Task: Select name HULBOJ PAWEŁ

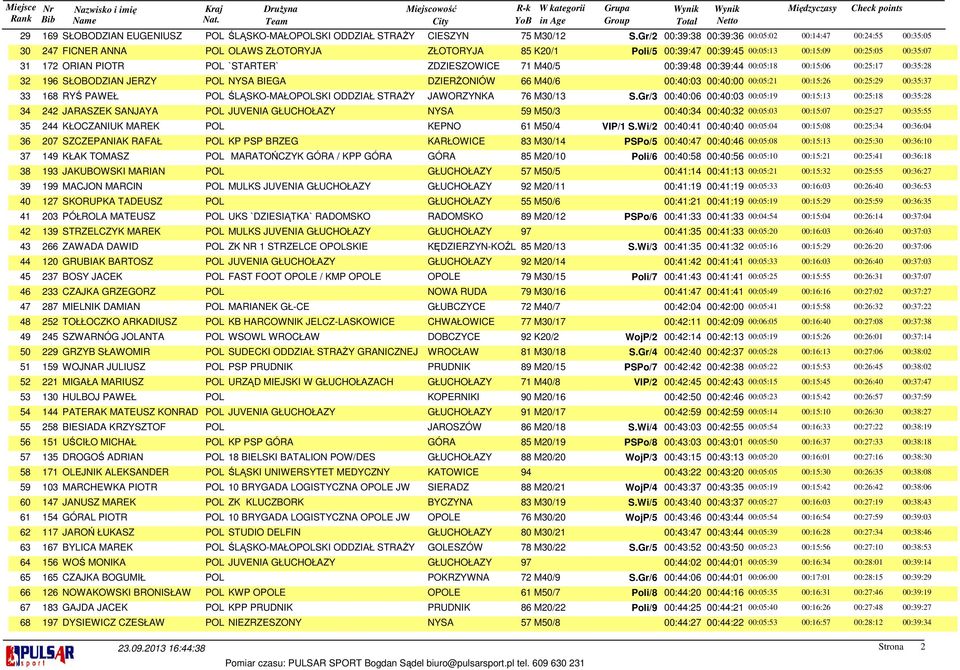Action: click(99, 397)
